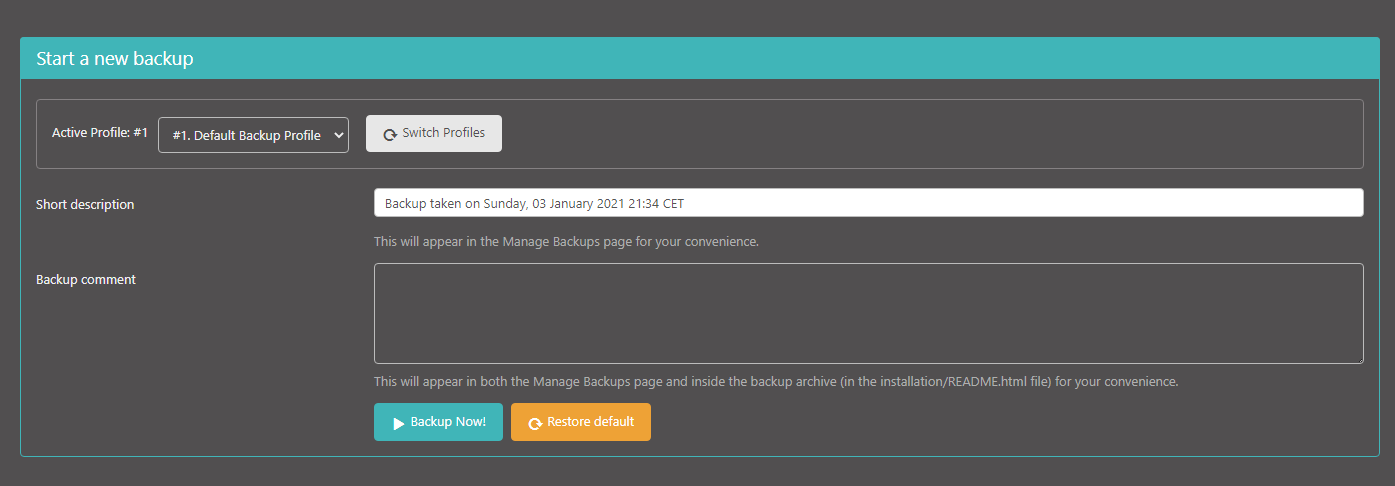
Task: Click the refresh icon on Restore default
Action: tap(535, 423)
